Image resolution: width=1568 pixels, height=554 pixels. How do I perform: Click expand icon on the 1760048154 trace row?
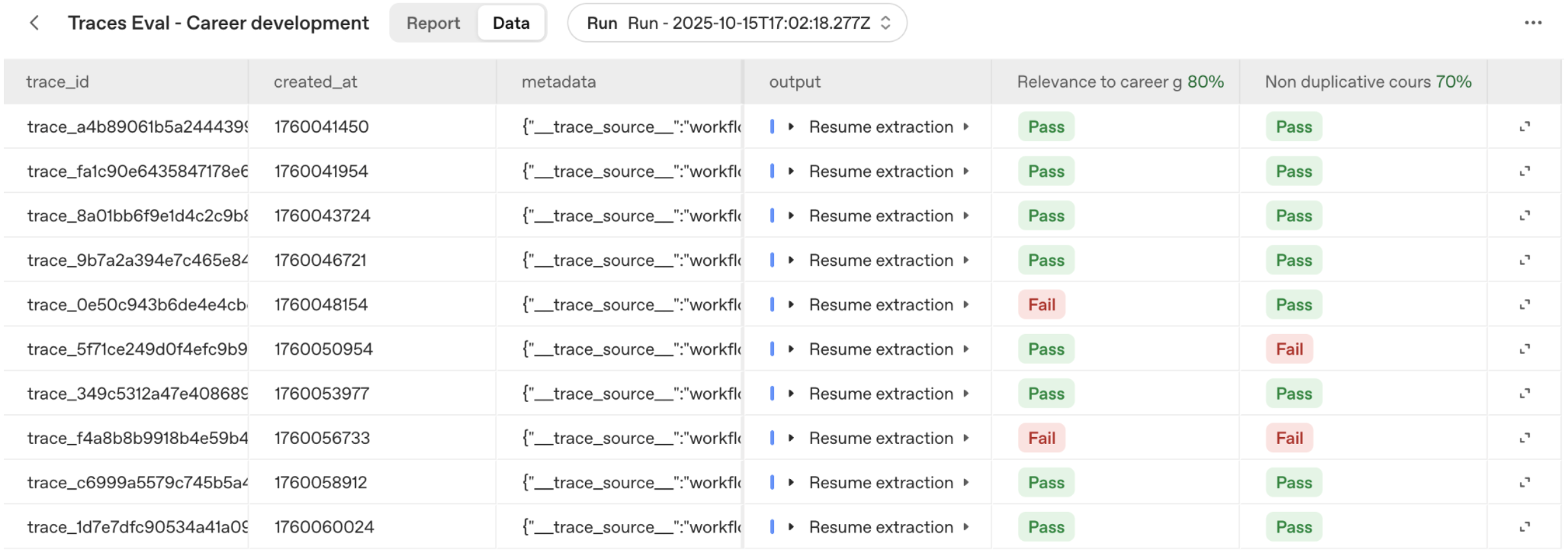point(1524,305)
